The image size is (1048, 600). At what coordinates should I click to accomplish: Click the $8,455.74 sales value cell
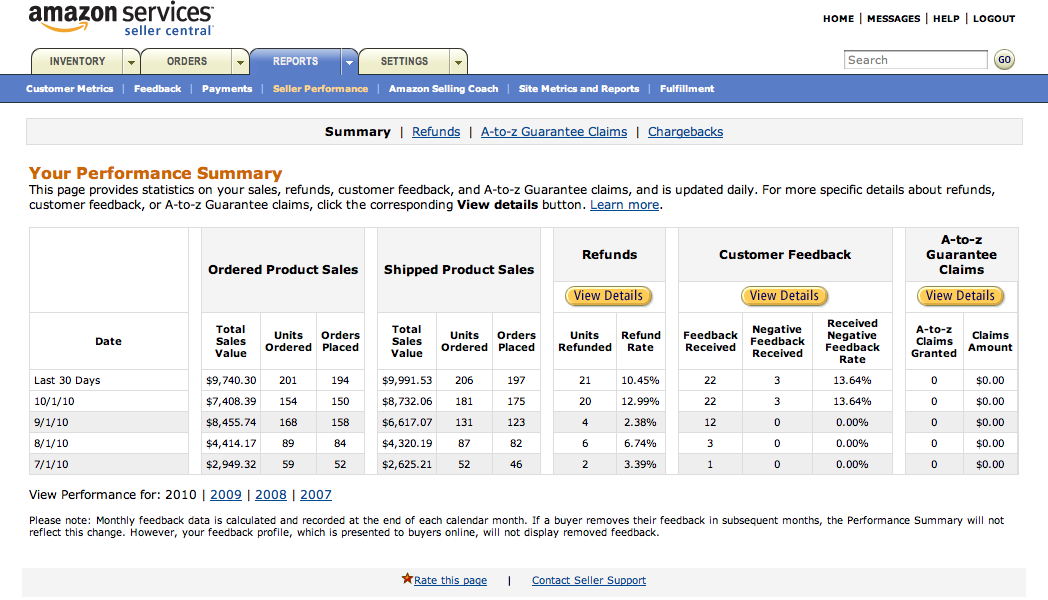[x=231, y=422]
